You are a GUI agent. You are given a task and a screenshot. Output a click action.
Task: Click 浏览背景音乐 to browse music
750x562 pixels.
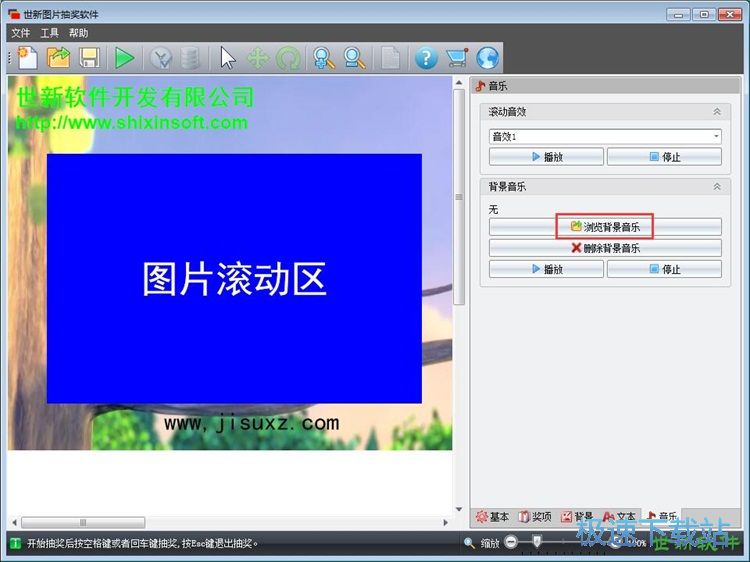(605, 227)
